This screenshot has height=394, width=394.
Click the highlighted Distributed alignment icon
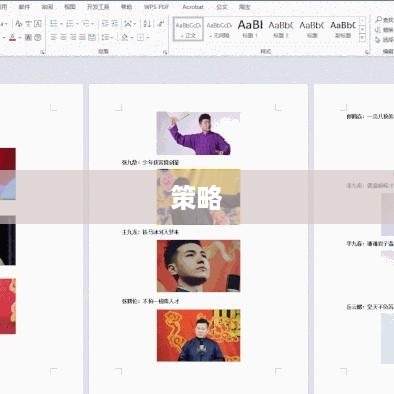(x=92, y=37)
